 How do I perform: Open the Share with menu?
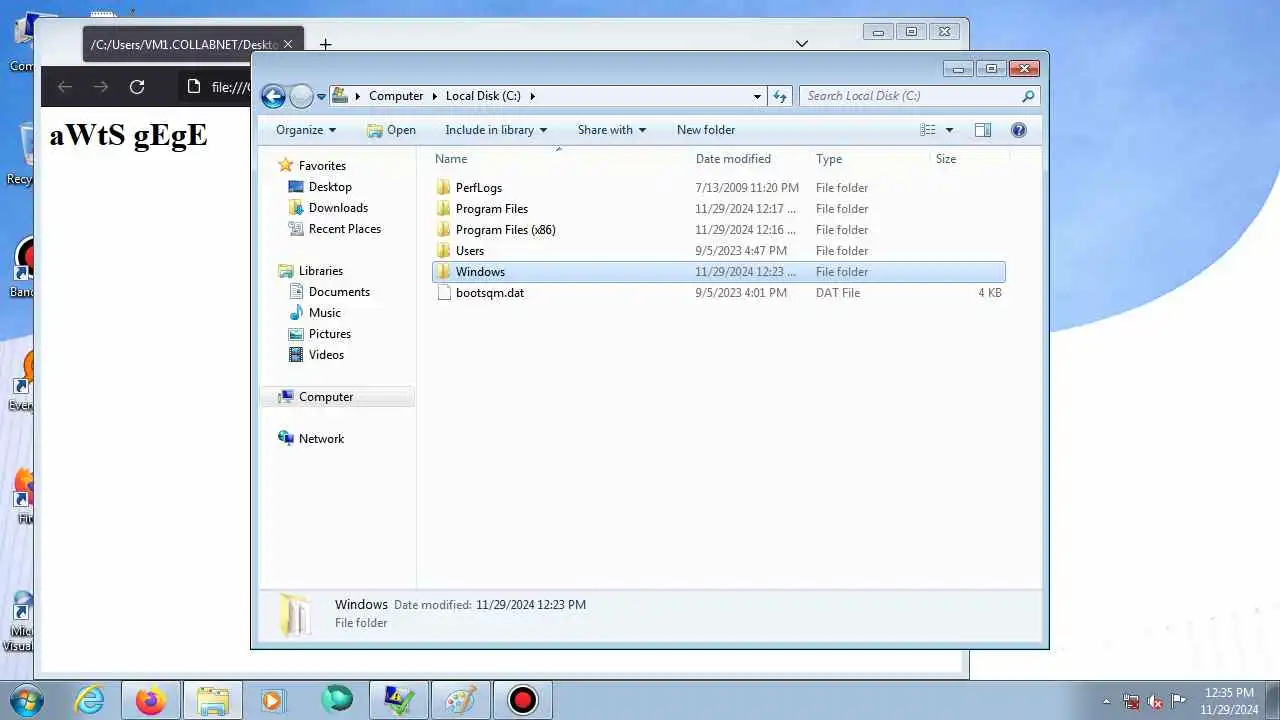click(612, 130)
